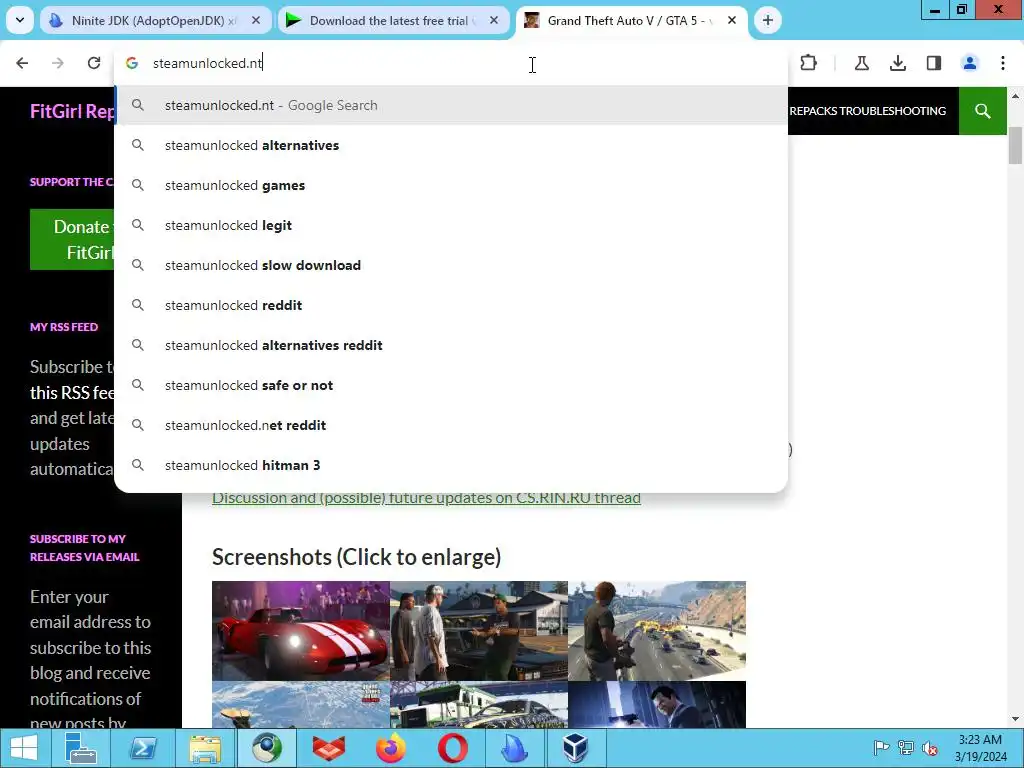Viewport: 1024px width, 768px height.
Task: Enlarge the man aiming pistol screenshot
Action: (657, 705)
